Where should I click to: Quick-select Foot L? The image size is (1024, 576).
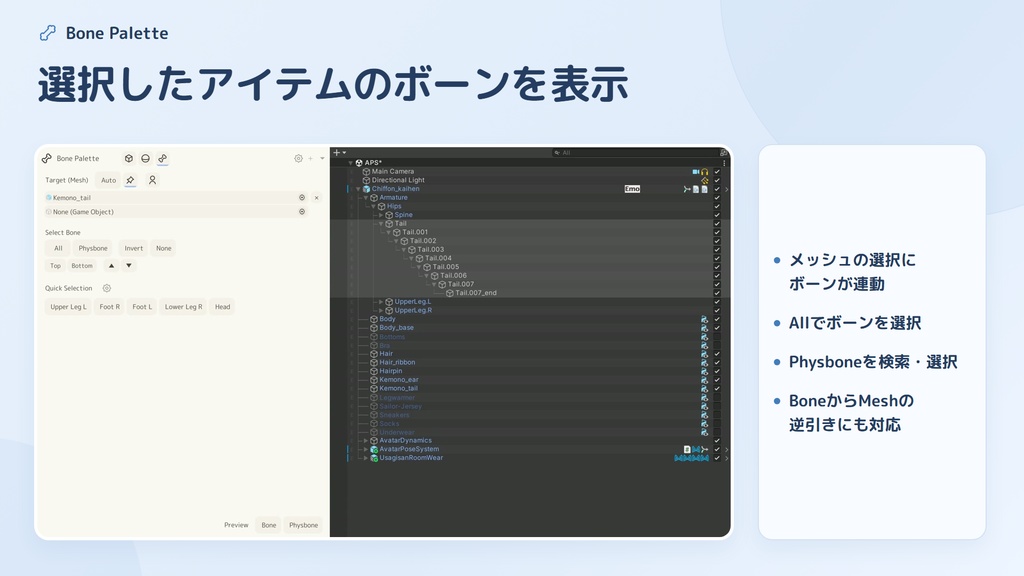click(x=142, y=307)
